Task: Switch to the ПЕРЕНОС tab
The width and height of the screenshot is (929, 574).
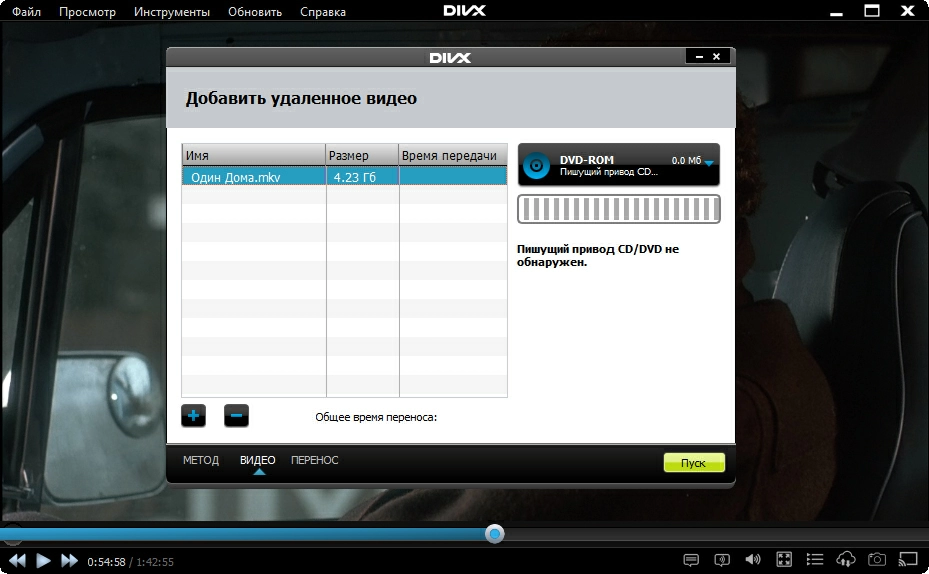Action: (x=315, y=460)
